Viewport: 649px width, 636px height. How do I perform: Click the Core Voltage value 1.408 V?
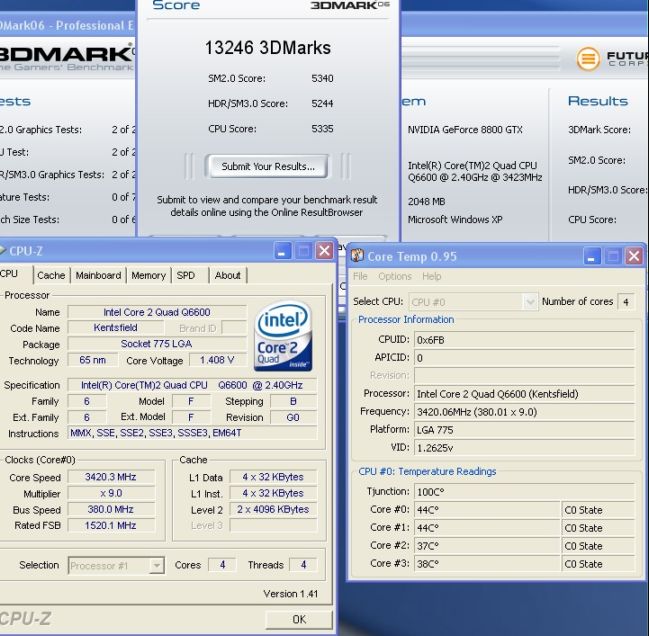coord(218,360)
